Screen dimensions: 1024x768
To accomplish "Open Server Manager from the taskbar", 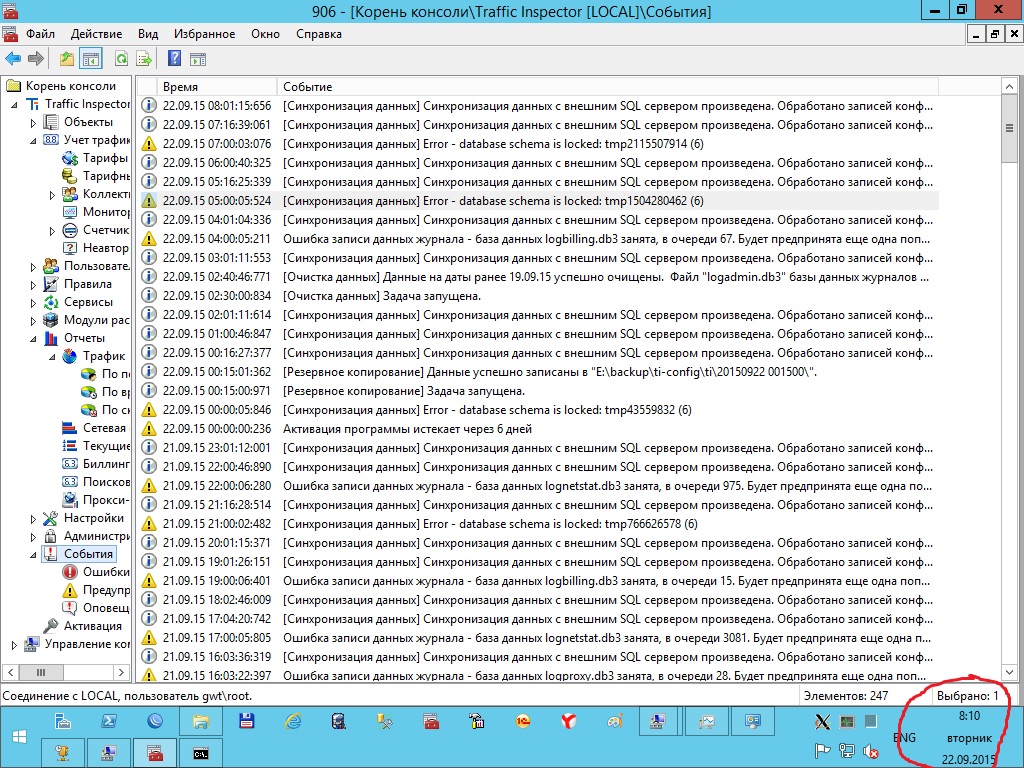I will (x=63, y=721).
